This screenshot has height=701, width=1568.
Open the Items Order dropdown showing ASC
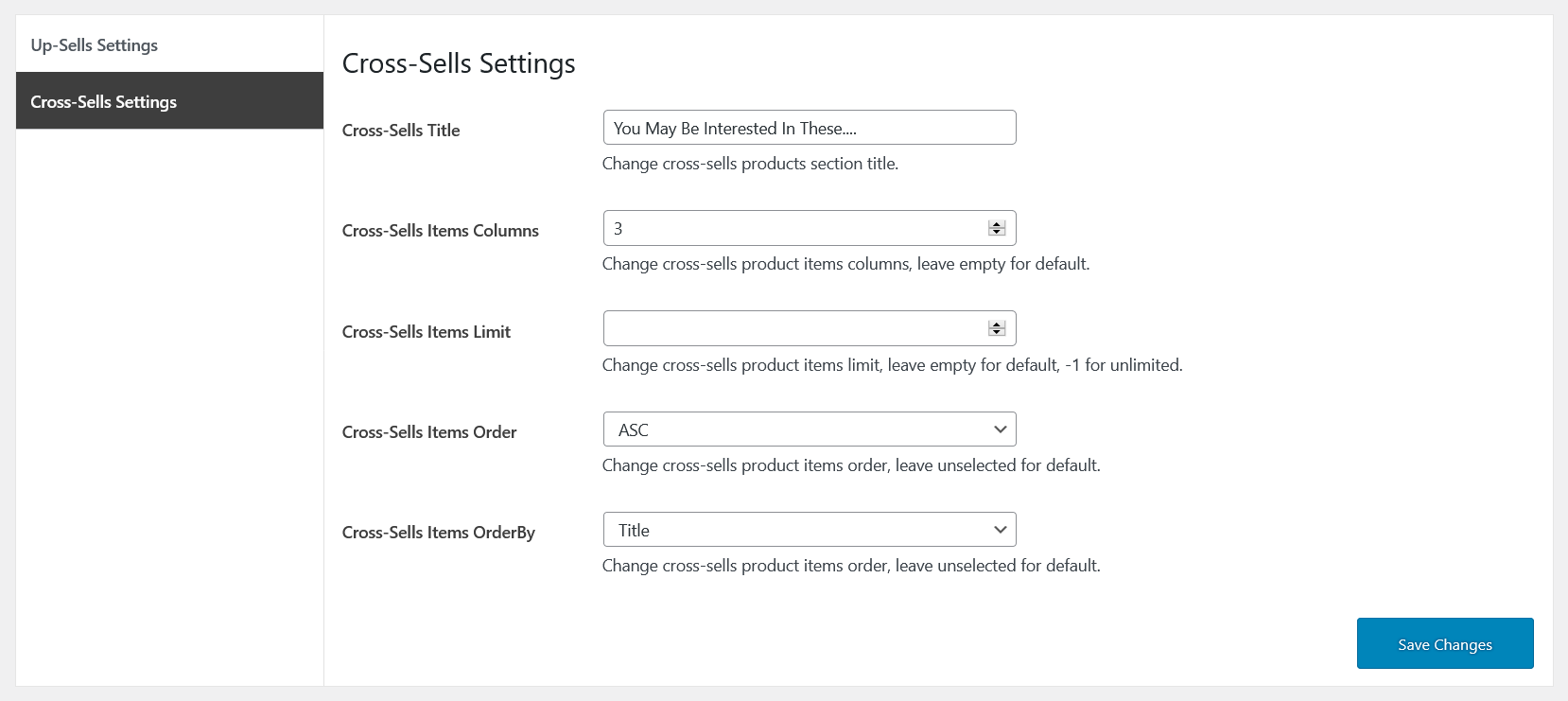click(x=794, y=429)
